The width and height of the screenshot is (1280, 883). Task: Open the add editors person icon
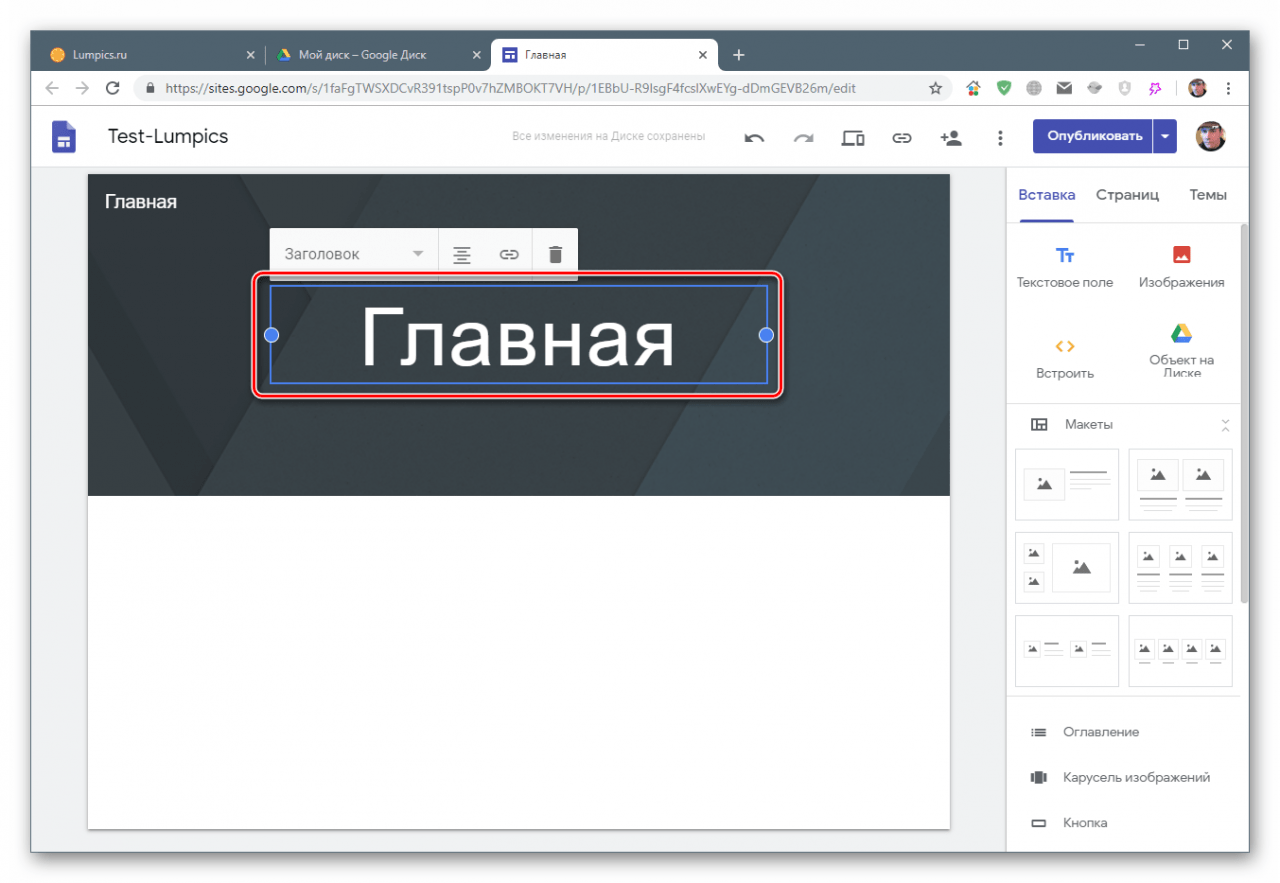pyautogui.click(x=951, y=138)
